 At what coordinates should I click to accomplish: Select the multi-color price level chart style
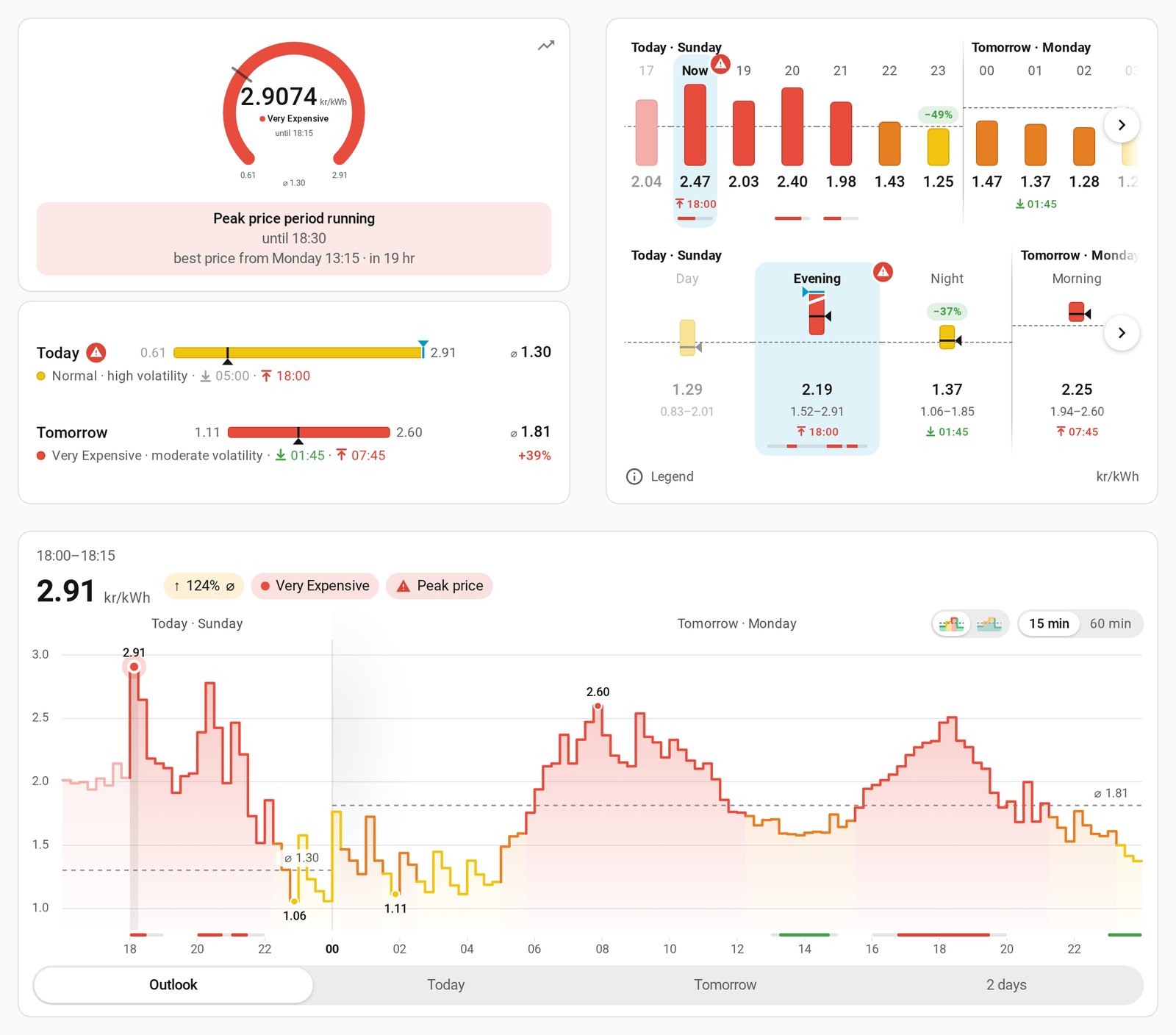[952, 624]
